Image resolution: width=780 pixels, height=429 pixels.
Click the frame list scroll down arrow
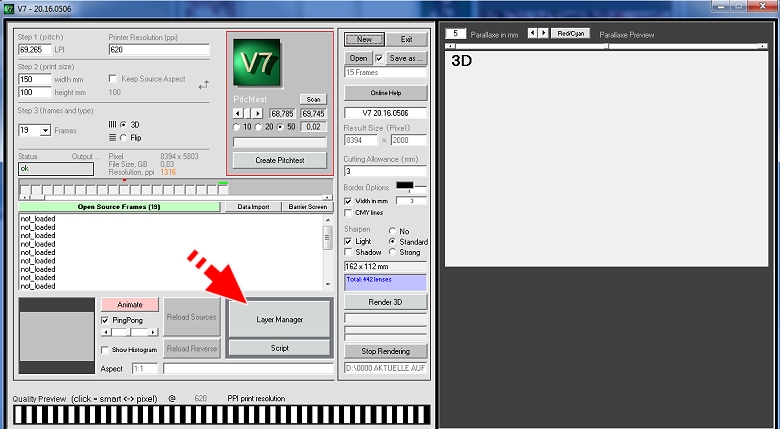point(327,286)
